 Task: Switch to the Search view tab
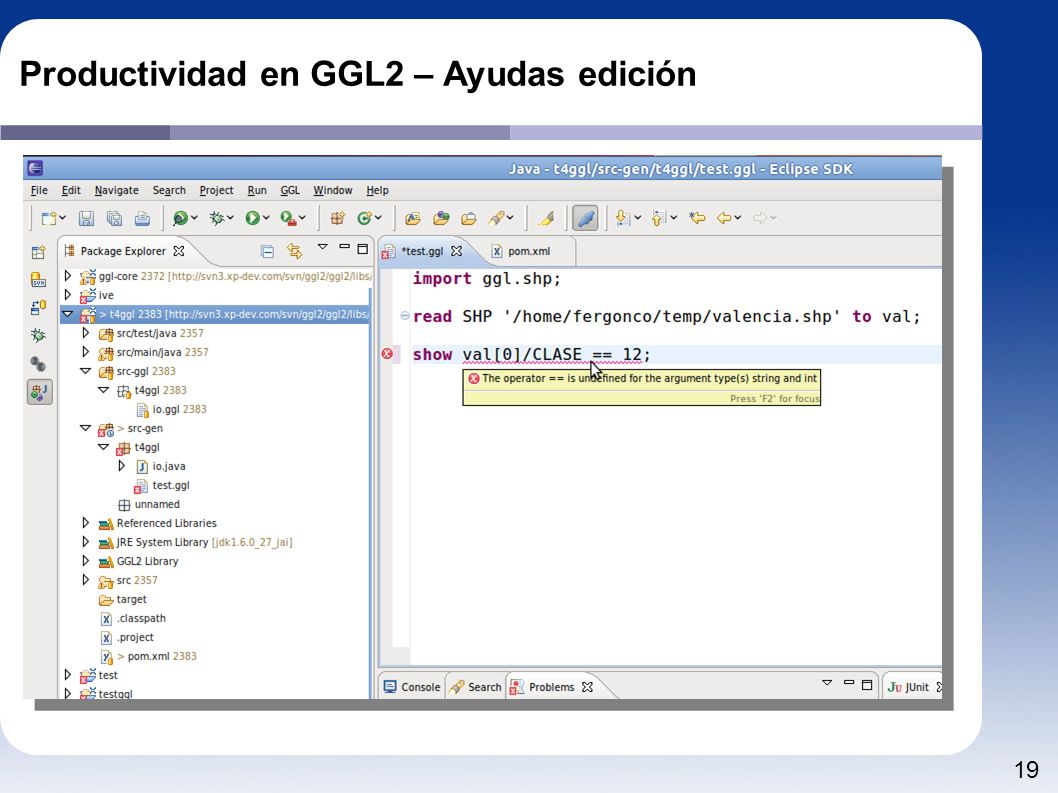[475, 687]
